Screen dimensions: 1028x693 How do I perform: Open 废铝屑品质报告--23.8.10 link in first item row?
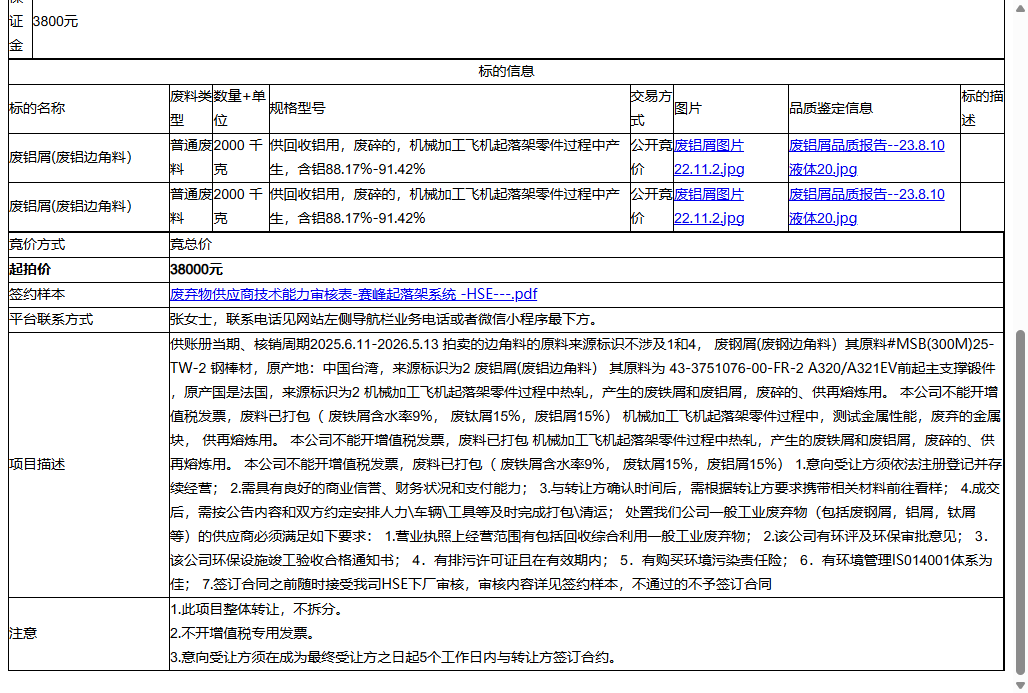[x=867, y=157]
